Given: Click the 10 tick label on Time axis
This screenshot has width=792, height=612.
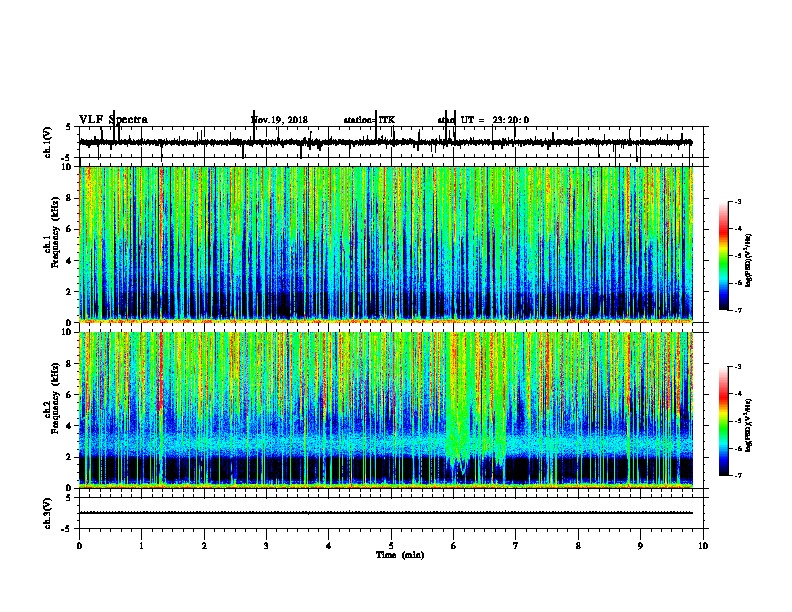Looking at the screenshot, I should pyautogui.click(x=703, y=546).
